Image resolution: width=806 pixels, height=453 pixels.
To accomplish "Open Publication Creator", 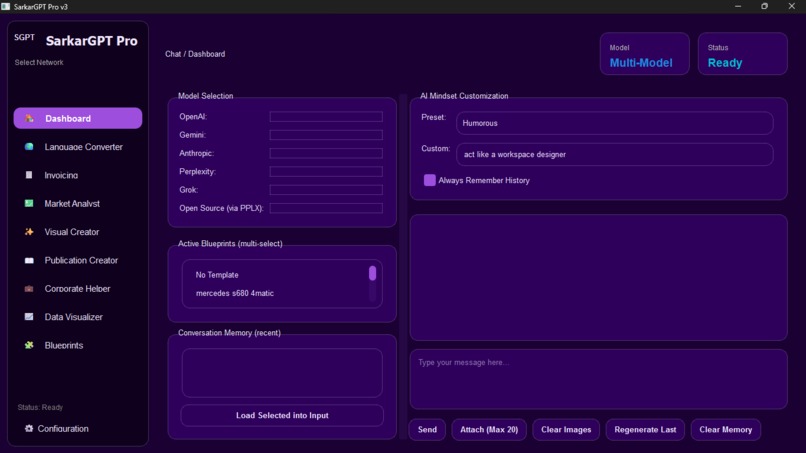I will (78, 260).
